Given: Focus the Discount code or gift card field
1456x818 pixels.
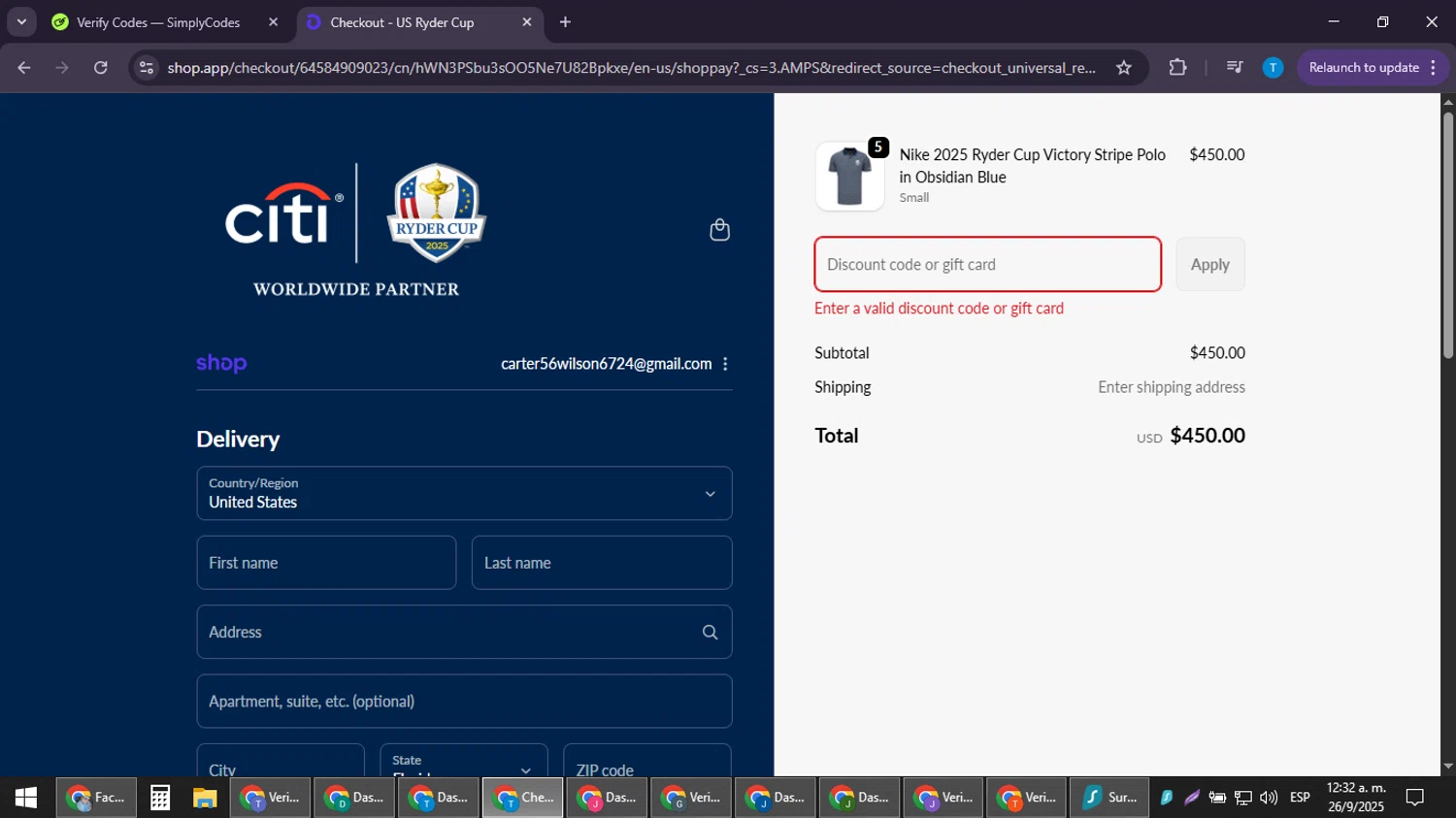Looking at the screenshot, I should point(988,264).
